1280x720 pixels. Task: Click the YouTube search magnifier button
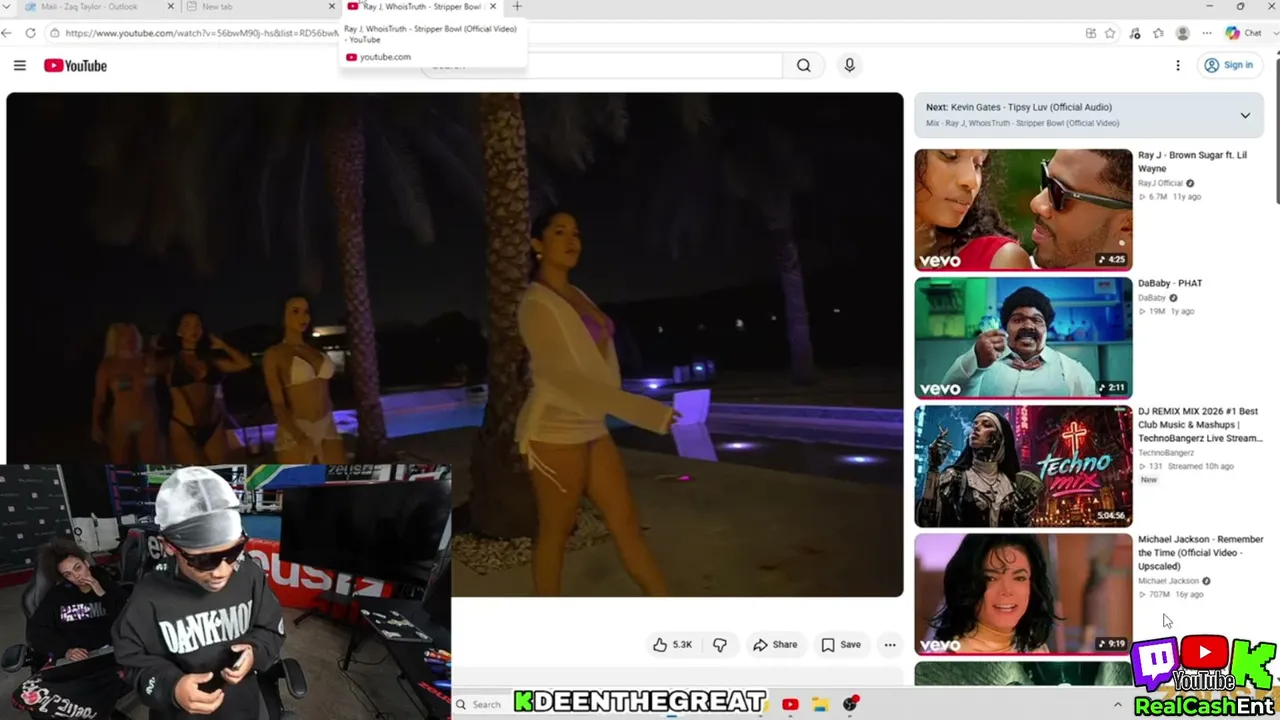click(x=803, y=66)
